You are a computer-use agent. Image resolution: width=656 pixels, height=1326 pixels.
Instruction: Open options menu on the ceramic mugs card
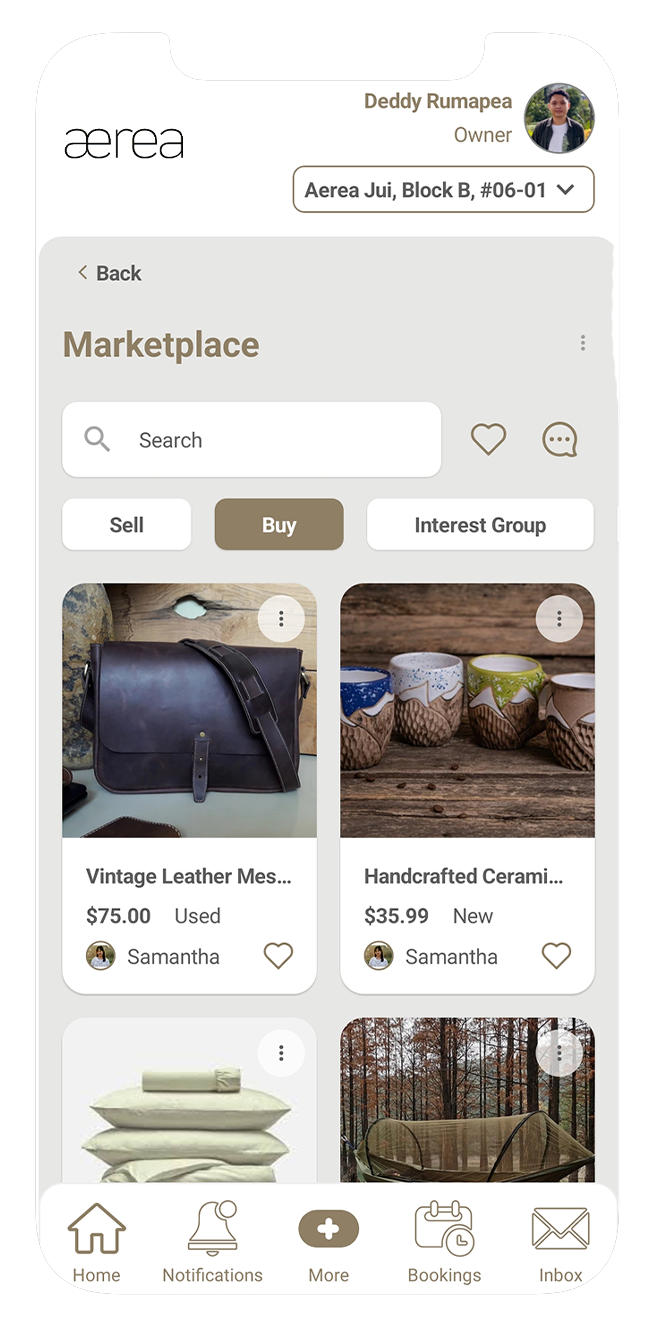[559, 618]
